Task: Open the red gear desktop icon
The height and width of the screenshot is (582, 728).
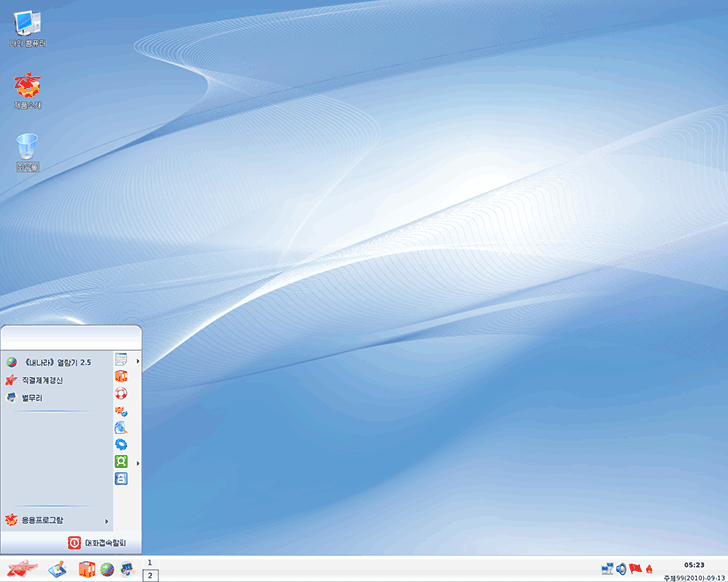Action: click(27, 90)
